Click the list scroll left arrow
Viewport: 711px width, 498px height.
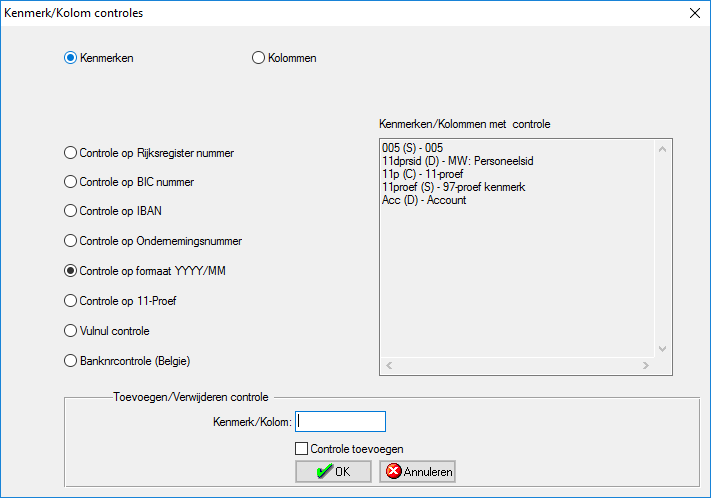[x=389, y=366]
